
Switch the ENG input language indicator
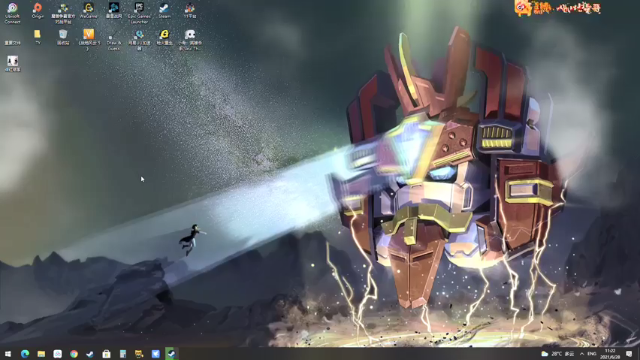pyautogui.click(x=592, y=353)
